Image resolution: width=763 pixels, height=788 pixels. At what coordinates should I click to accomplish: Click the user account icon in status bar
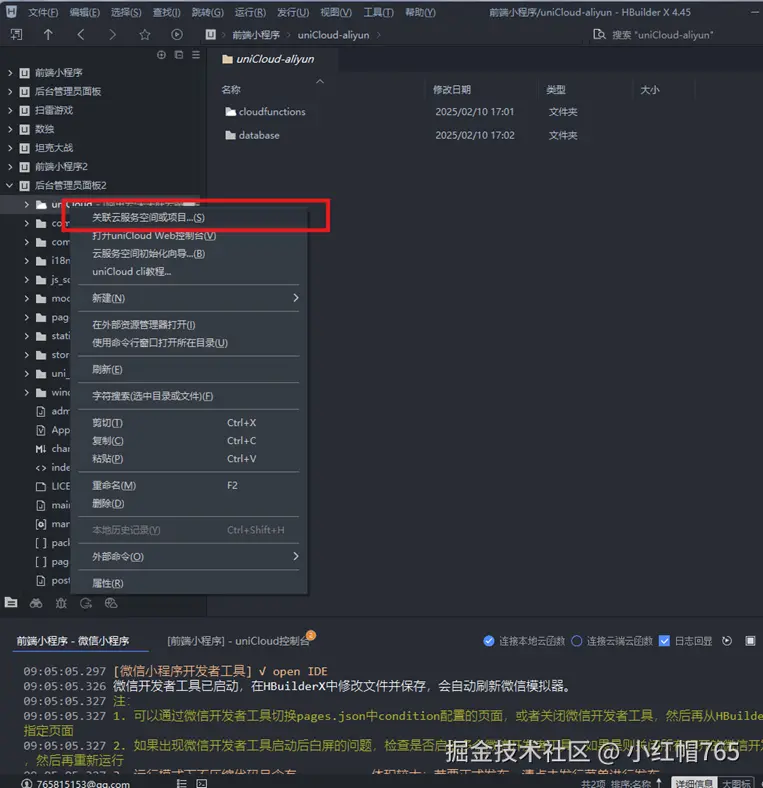[x=27, y=783]
